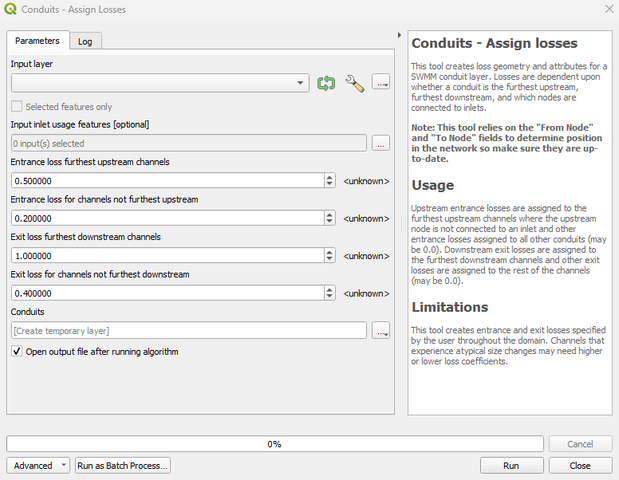Open inlet usage features selection dialog
The image size is (619, 480).
[380, 144]
